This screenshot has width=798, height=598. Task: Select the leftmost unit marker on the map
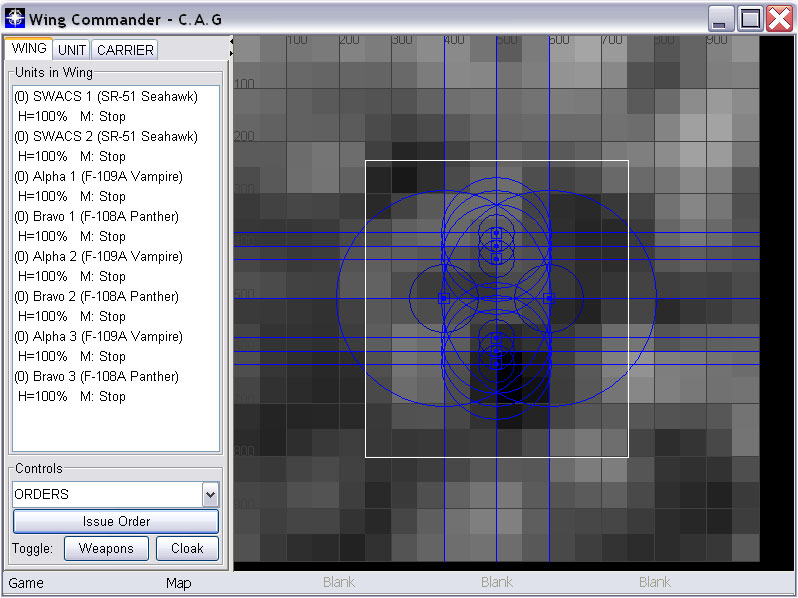pos(443,298)
